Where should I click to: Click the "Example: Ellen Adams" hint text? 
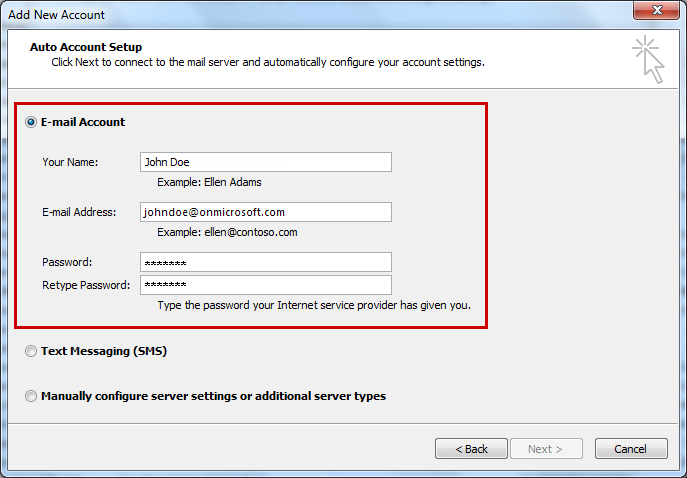(x=209, y=182)
